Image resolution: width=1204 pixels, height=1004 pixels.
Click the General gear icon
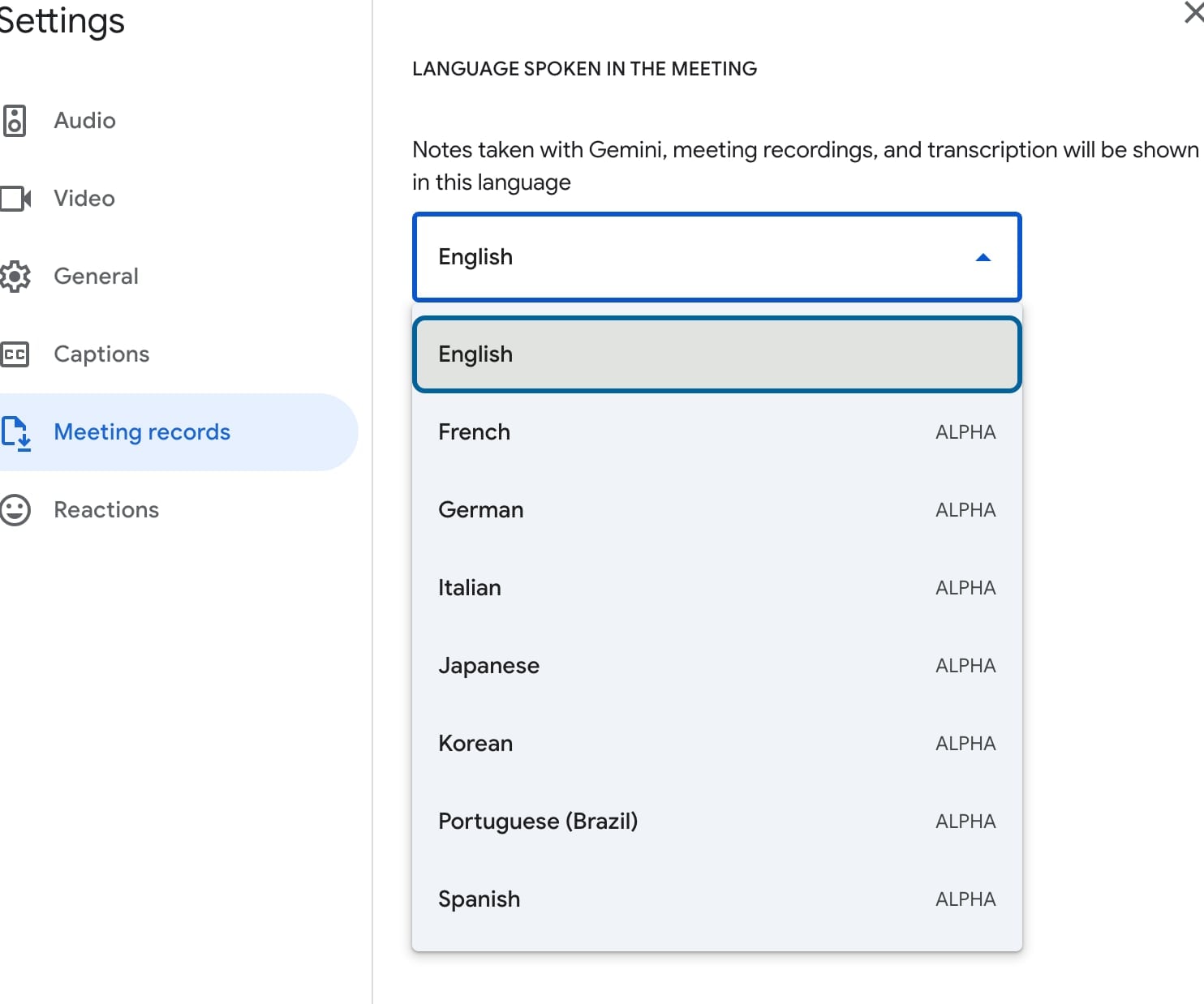coord(15,277)
